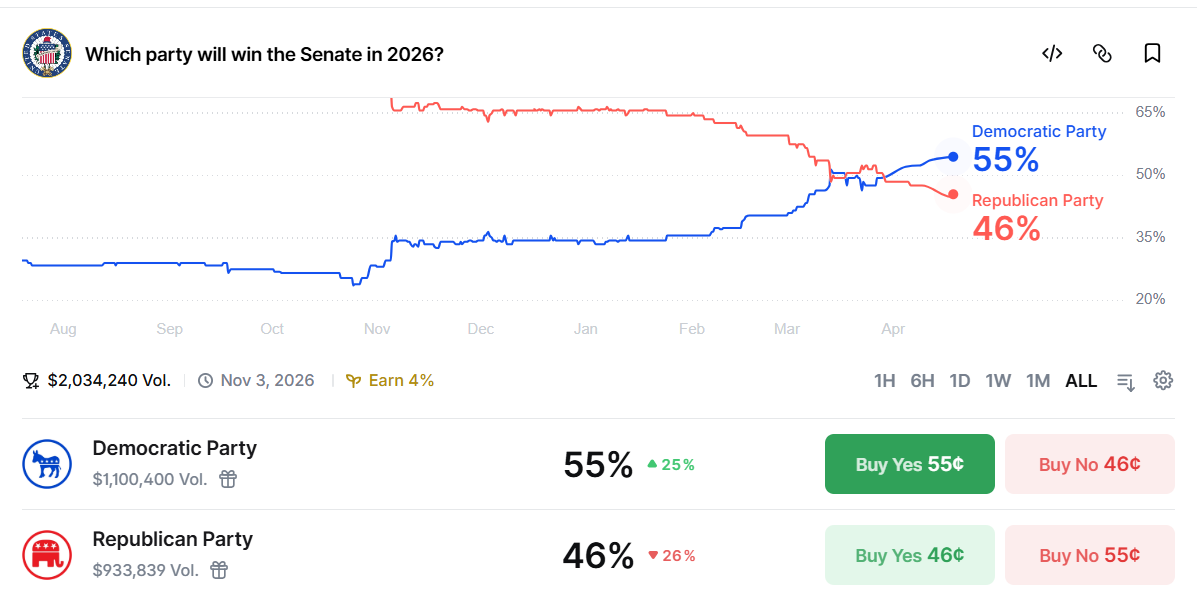The width and height of the screenshot is (1197, 616).
Task: Click the US Senate seal image
Action: [47, 53]
